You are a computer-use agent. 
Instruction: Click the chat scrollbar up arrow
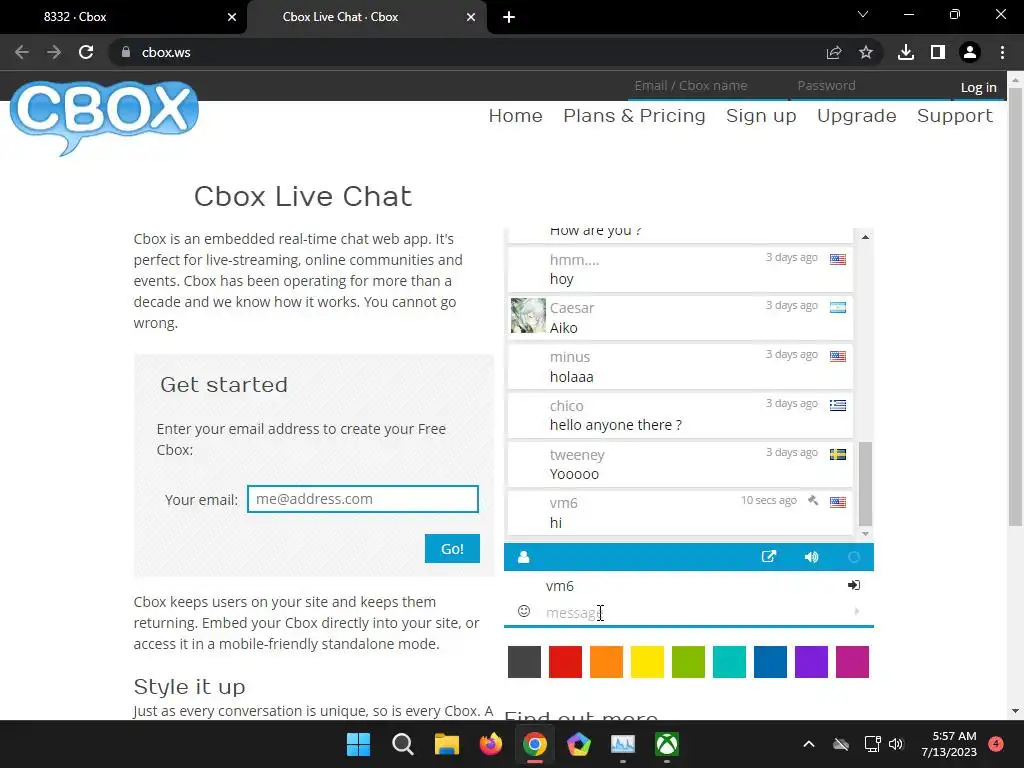(865, 236)
